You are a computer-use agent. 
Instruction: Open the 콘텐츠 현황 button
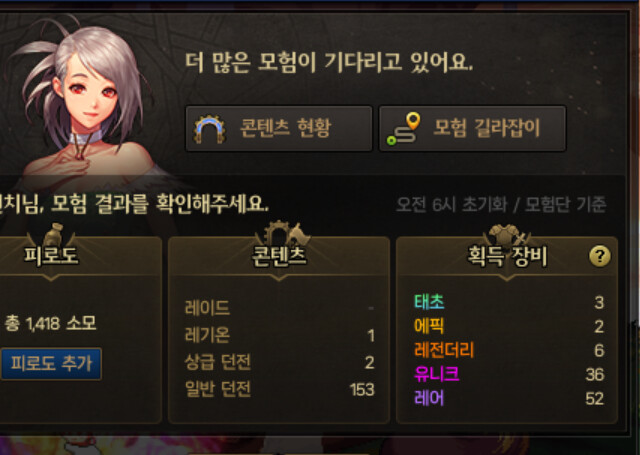(279, 129)
